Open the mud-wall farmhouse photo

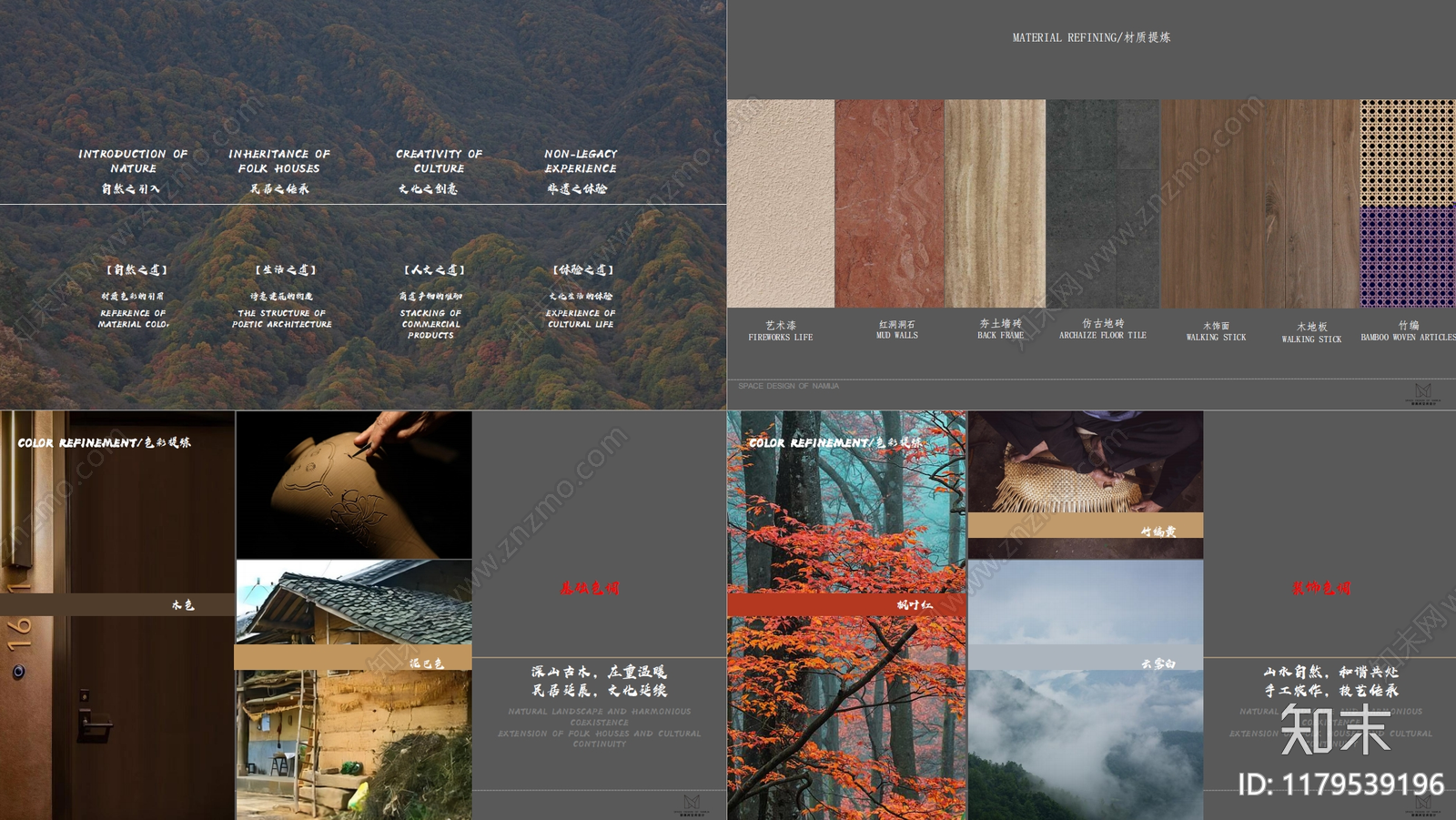point(354,745)
